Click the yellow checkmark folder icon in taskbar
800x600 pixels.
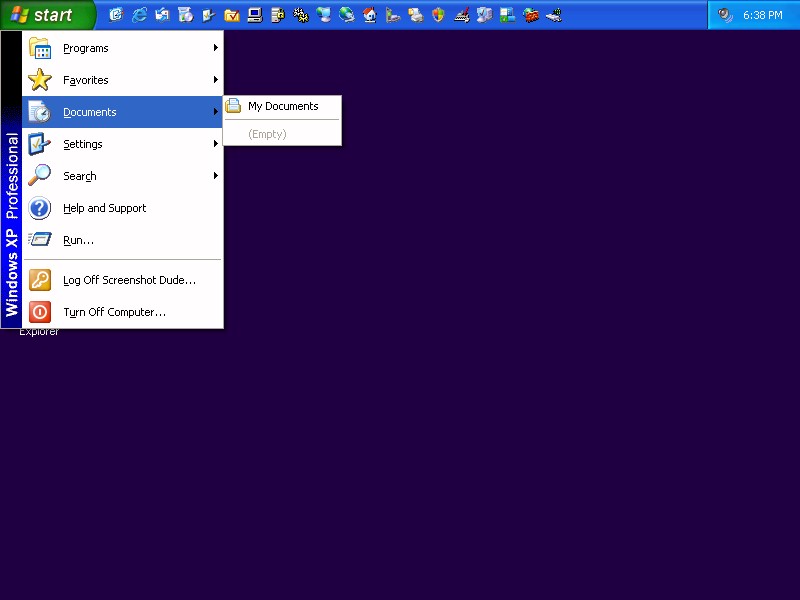231,15
